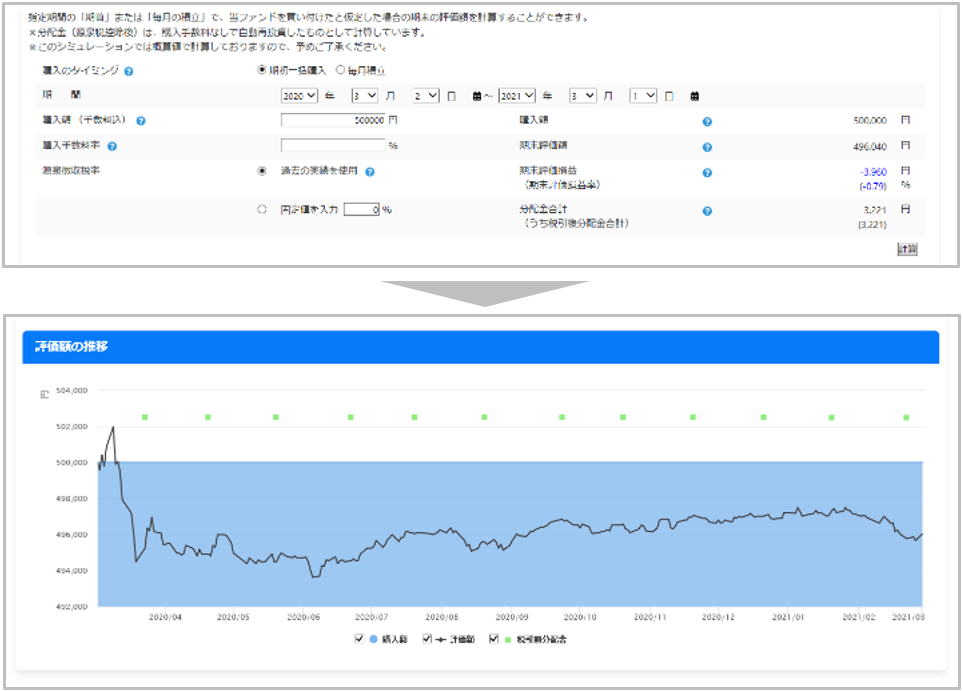Click the green 税引前分配金 square swatch in the legend
This screenshot has height=691, width=963.
coord(508,639)
